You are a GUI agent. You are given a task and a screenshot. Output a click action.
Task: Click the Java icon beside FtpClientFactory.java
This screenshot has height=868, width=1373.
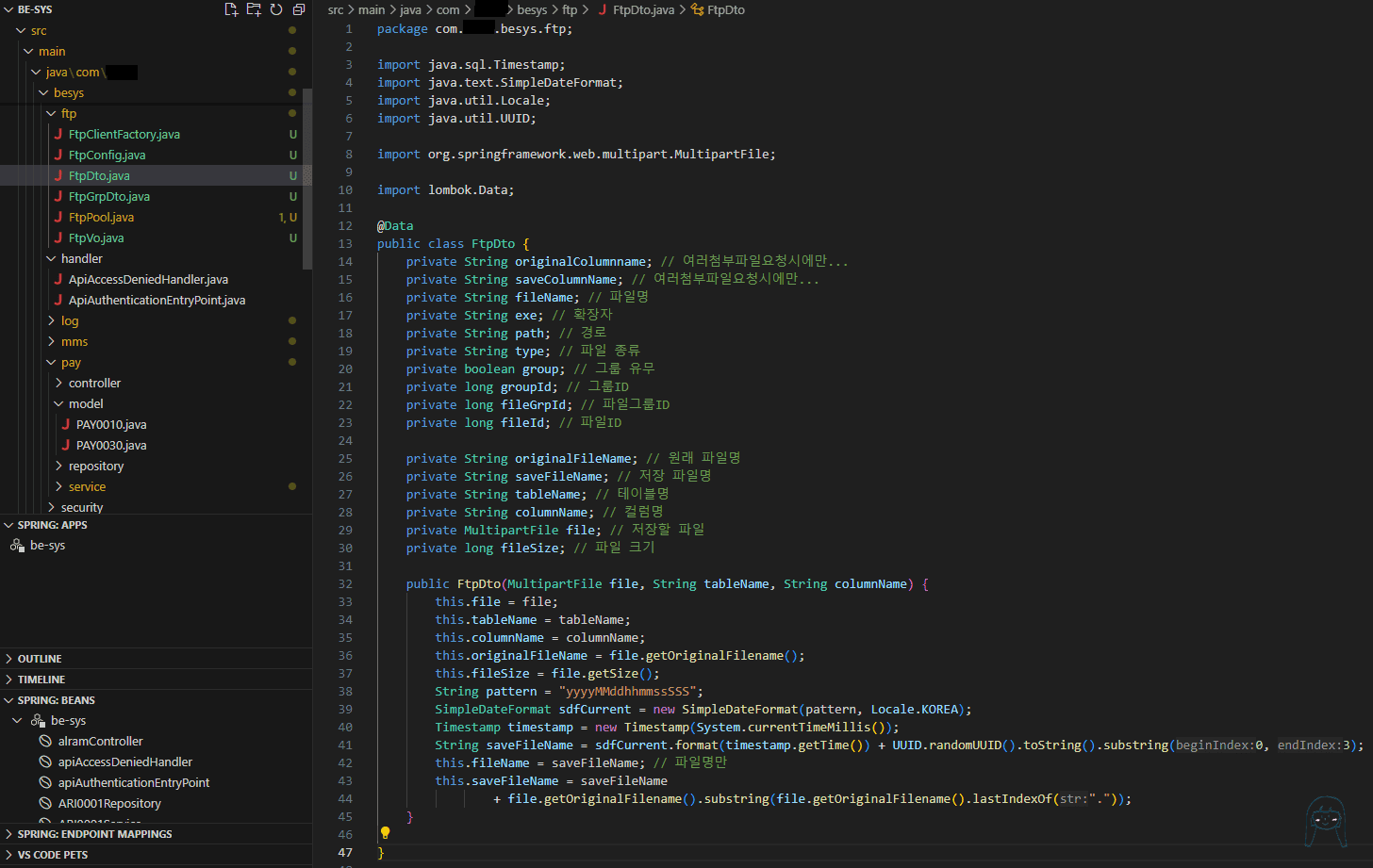tap(58, 134)
